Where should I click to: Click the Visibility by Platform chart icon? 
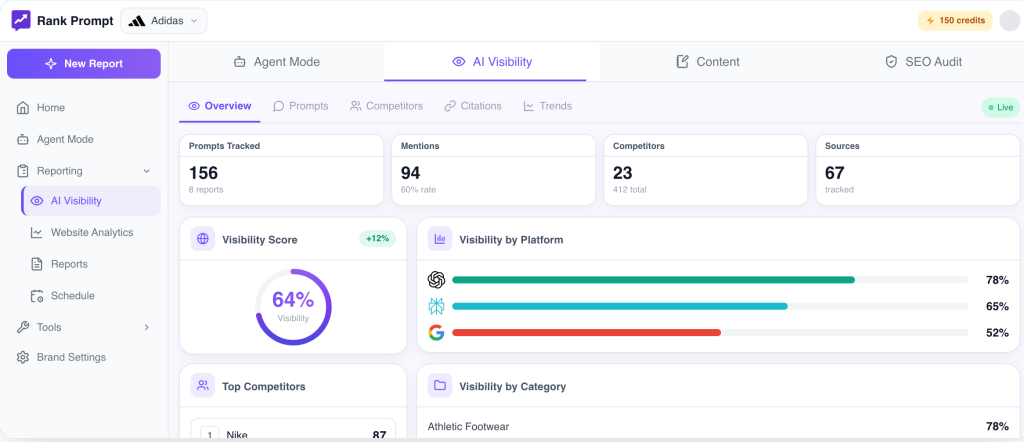[440, 239]
